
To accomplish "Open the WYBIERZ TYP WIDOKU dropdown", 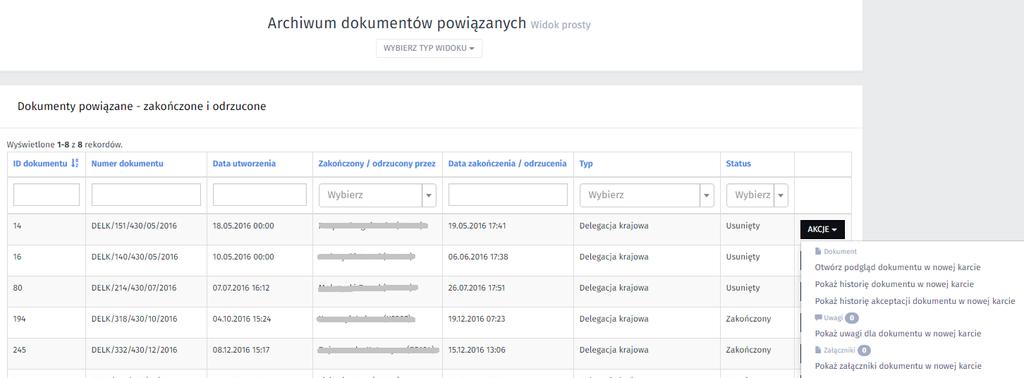I will (x=429, y=49).
